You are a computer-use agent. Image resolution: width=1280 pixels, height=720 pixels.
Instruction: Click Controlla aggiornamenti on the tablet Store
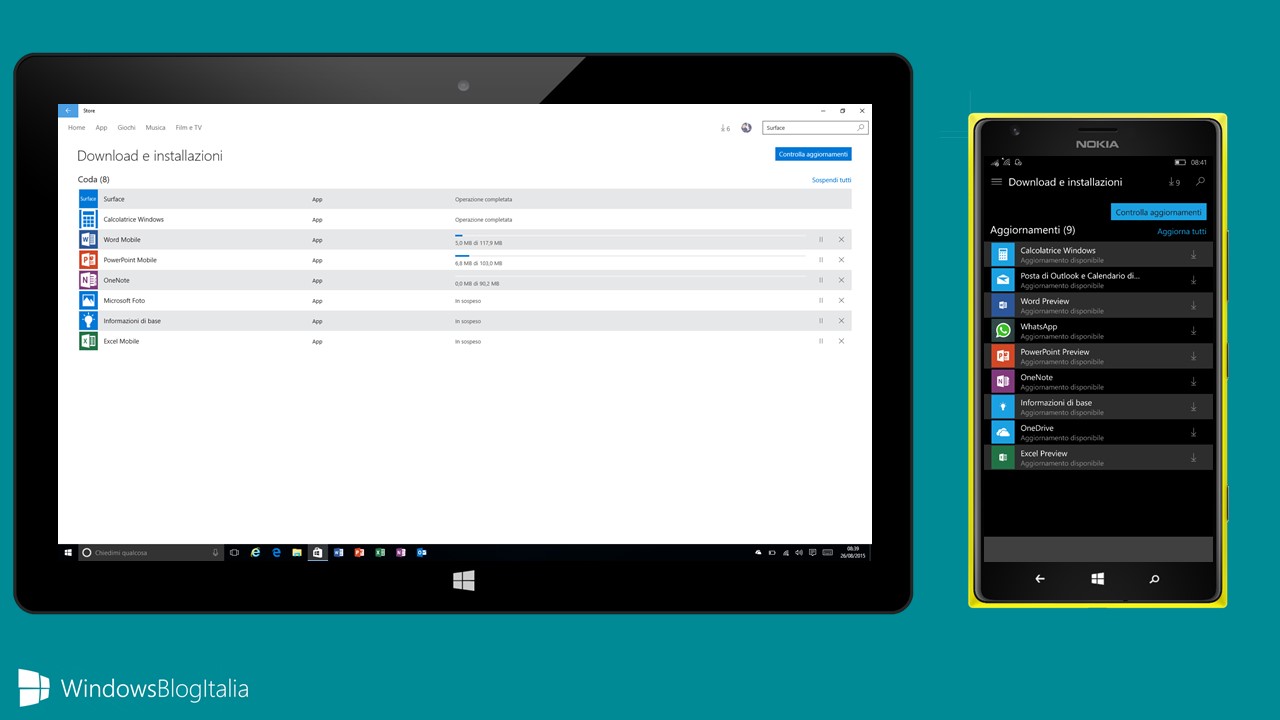pyautogui.click(x=813, y=154)
